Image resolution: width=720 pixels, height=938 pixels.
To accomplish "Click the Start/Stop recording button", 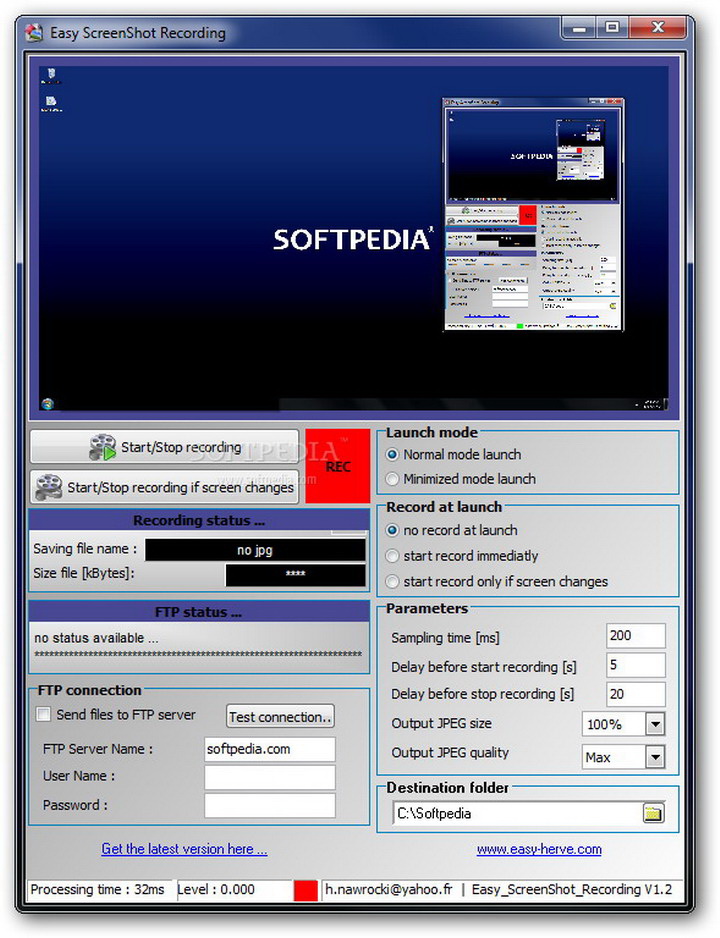I will coord(164,447).
